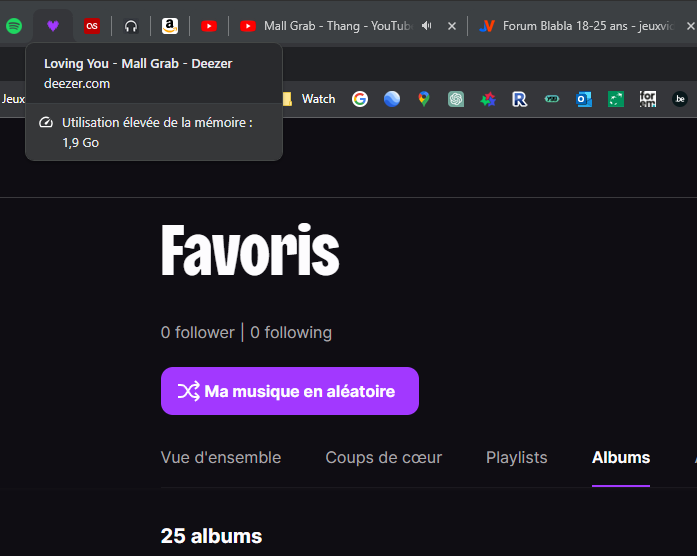
Task: Open the Vue d'ensemble tab
Action: (x=221, y=457)
